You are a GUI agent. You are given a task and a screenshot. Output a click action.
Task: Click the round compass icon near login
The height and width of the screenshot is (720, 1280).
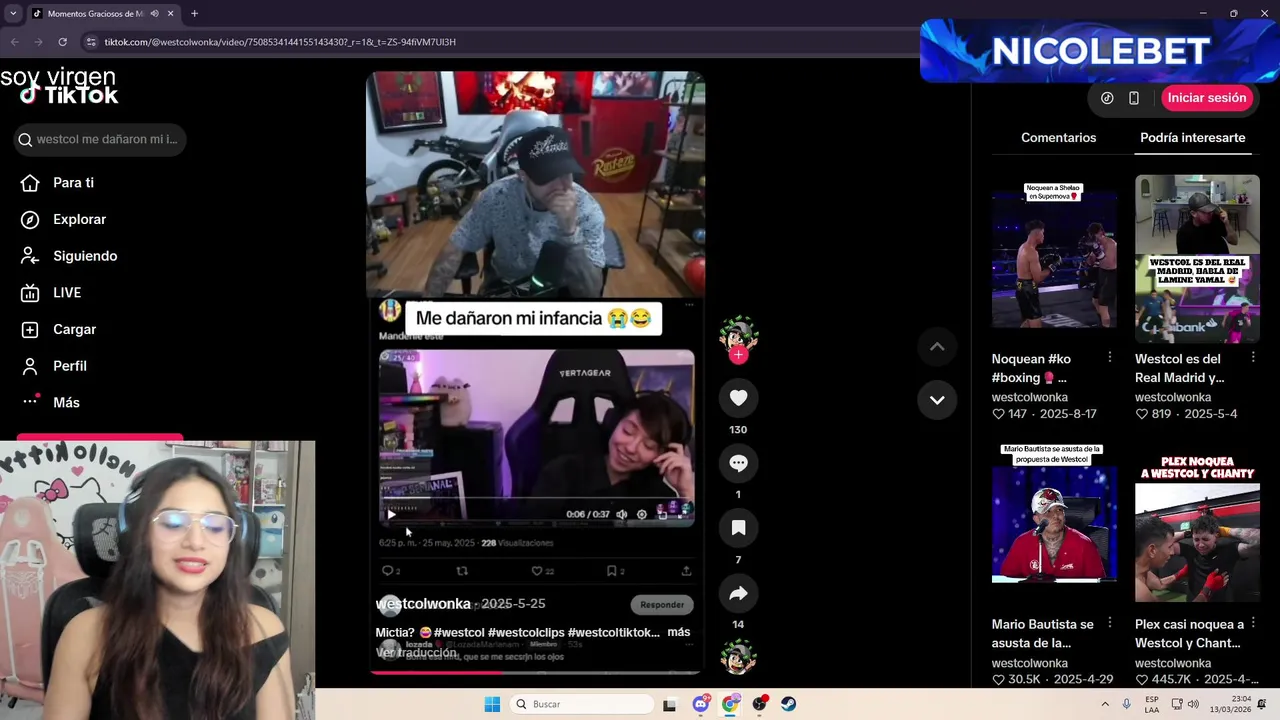click(1107, 98)
